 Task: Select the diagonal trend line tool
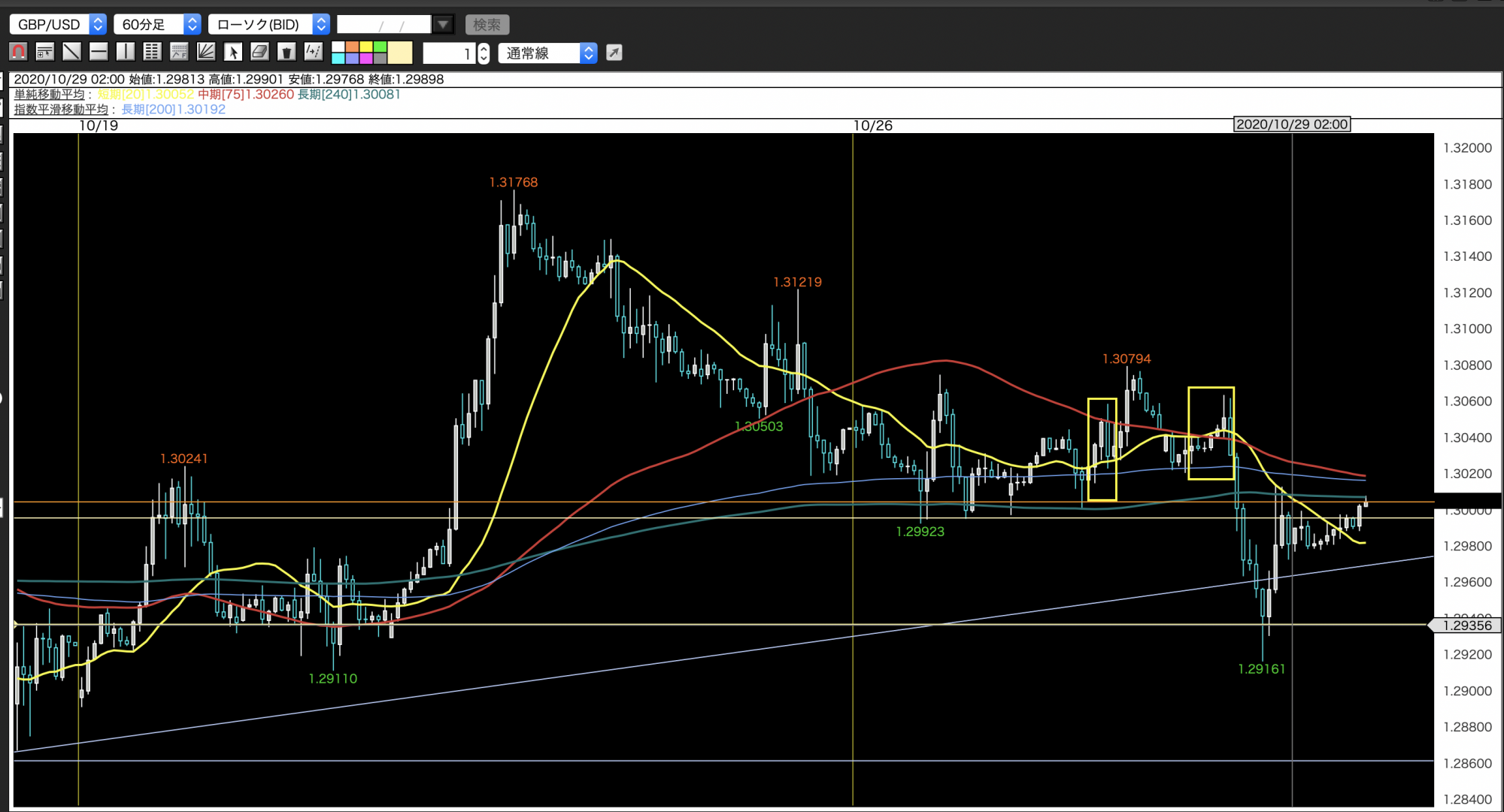72,52
